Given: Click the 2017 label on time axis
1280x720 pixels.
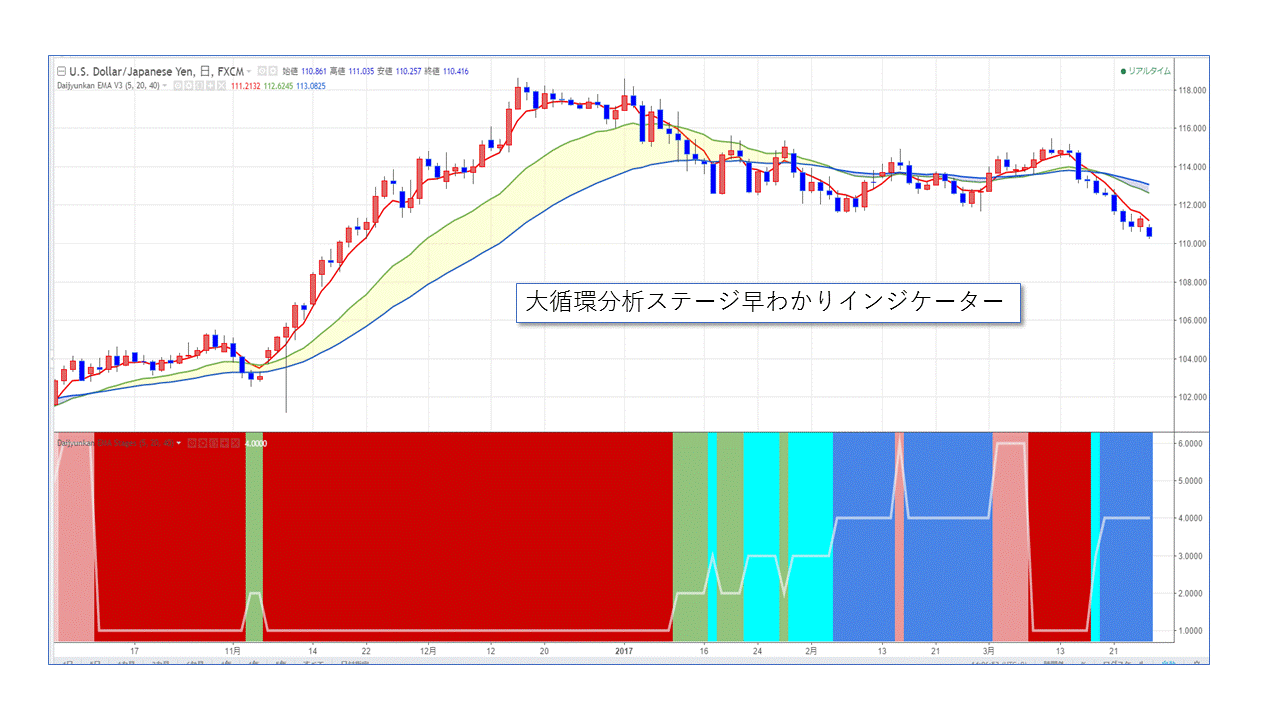Looking at the screenshot, I should [626, 650].
